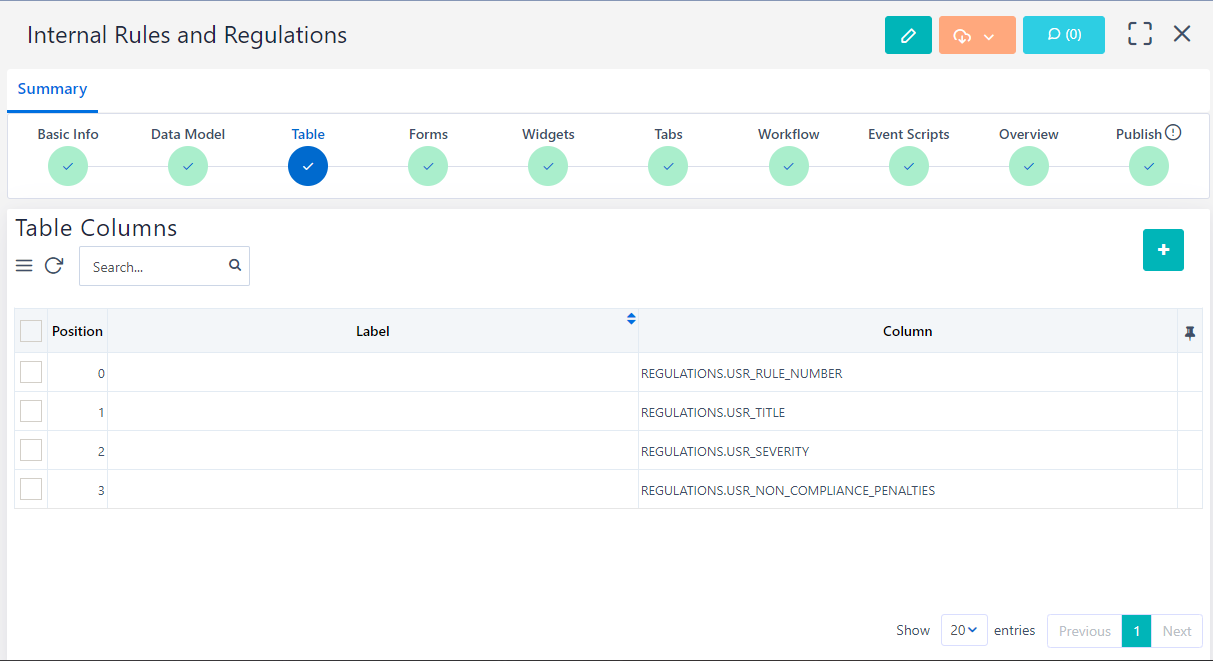Select page 1 in pagination
1213x661 pixels.
(x=1136, y=631)
